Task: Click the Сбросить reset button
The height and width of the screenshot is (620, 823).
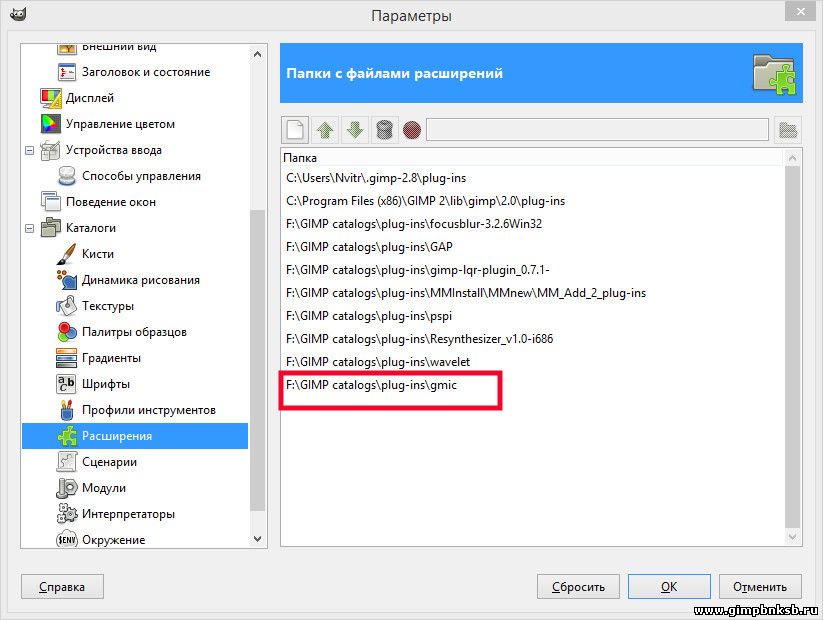Action: pos(578,586)
